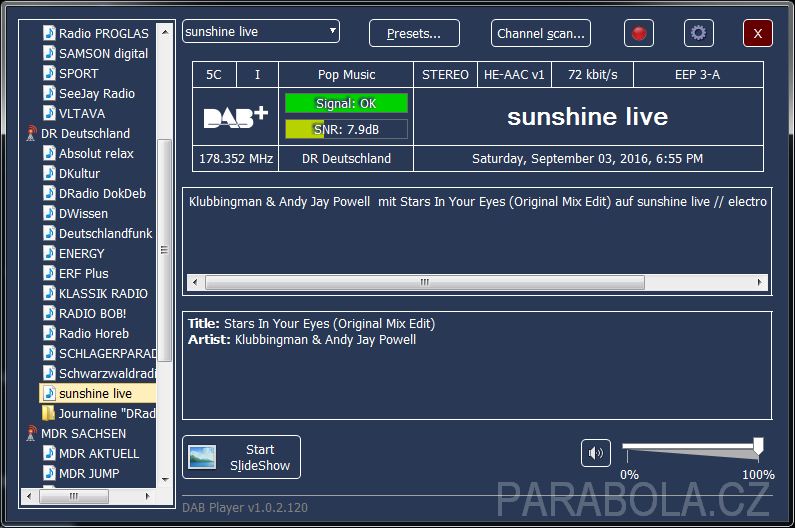
Task: Click the music note icon beside DRadio DokDeb
Action: (x=49, y=193)
